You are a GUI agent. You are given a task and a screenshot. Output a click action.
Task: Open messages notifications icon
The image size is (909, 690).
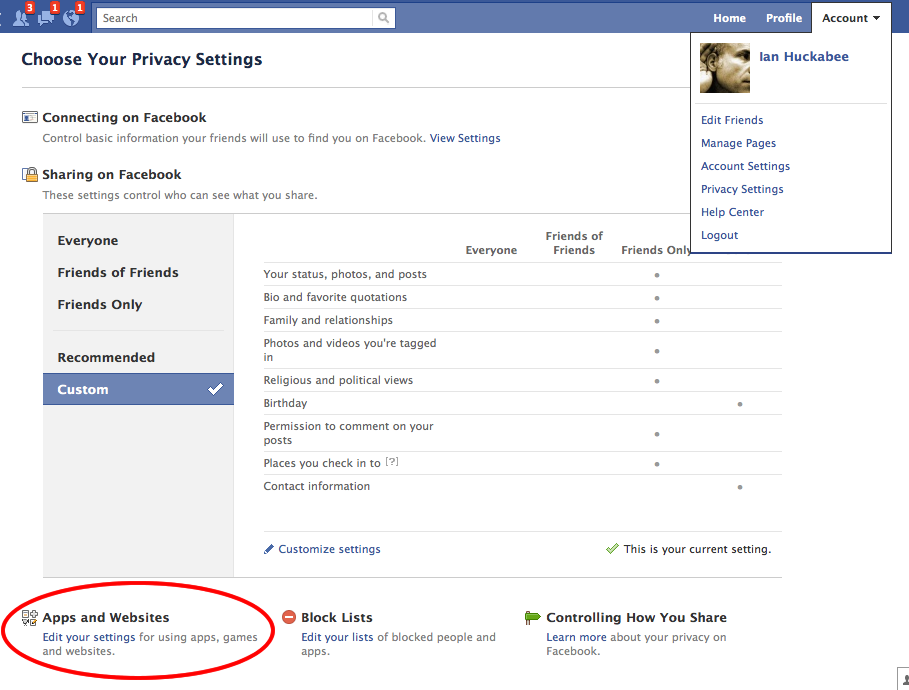pos(46,17)
